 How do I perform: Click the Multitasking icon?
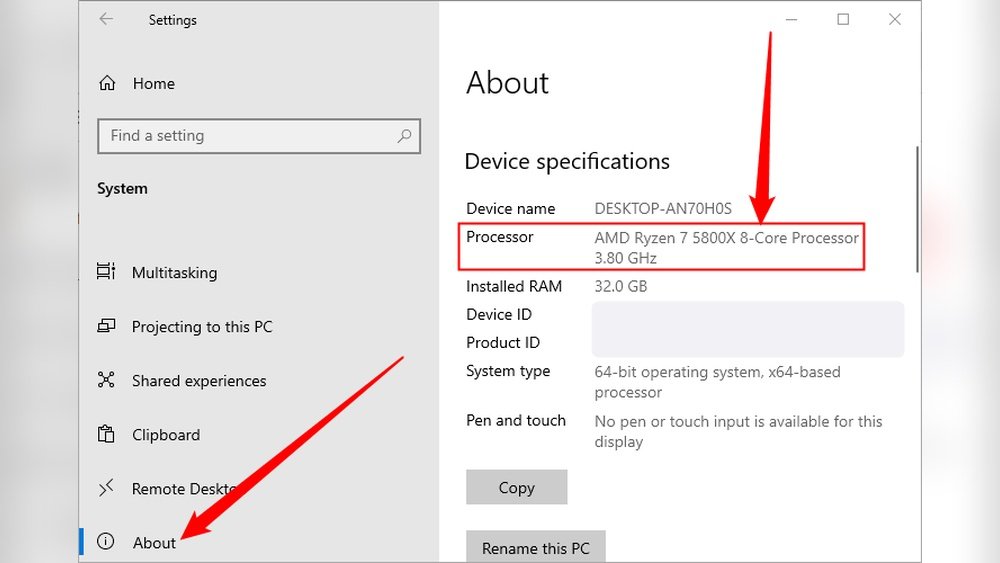pyautogui.click(x=106, y=272)
